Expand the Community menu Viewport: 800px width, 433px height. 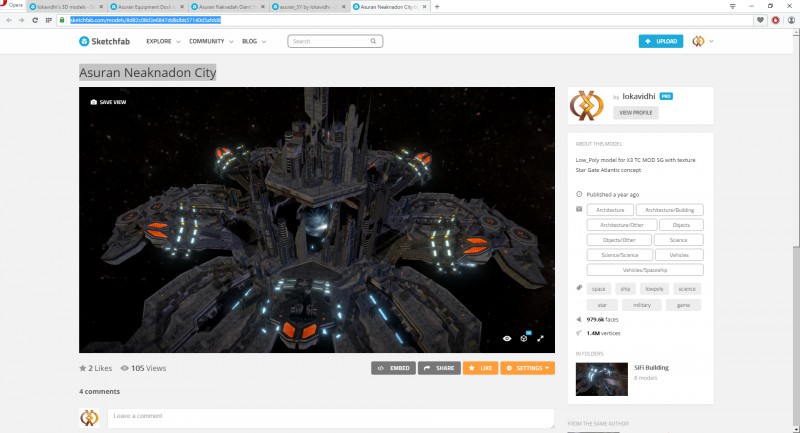(x=211, y=41)
